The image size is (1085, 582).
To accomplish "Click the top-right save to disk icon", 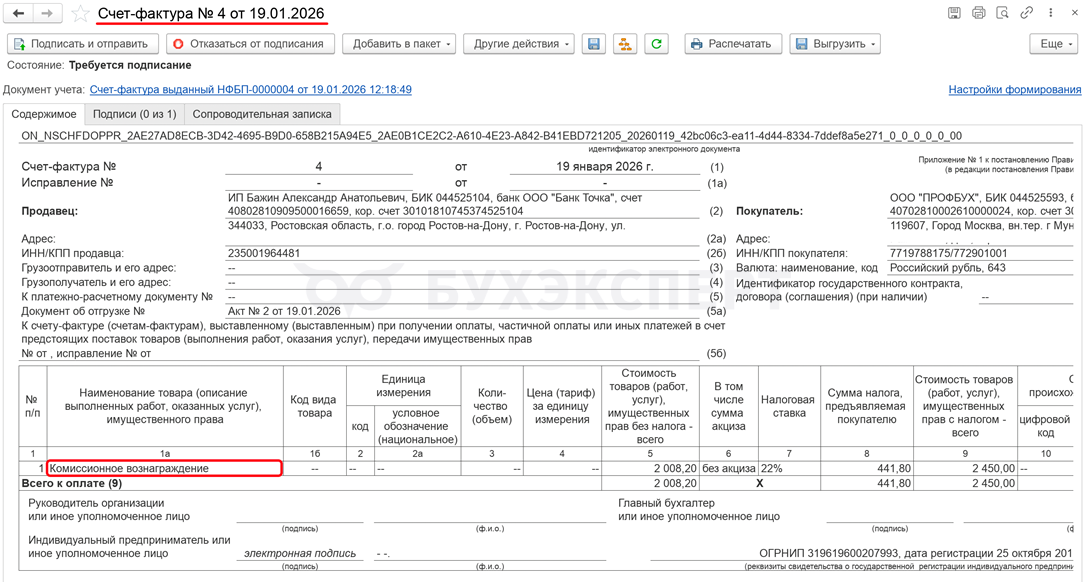I will (x=954, y=12).
